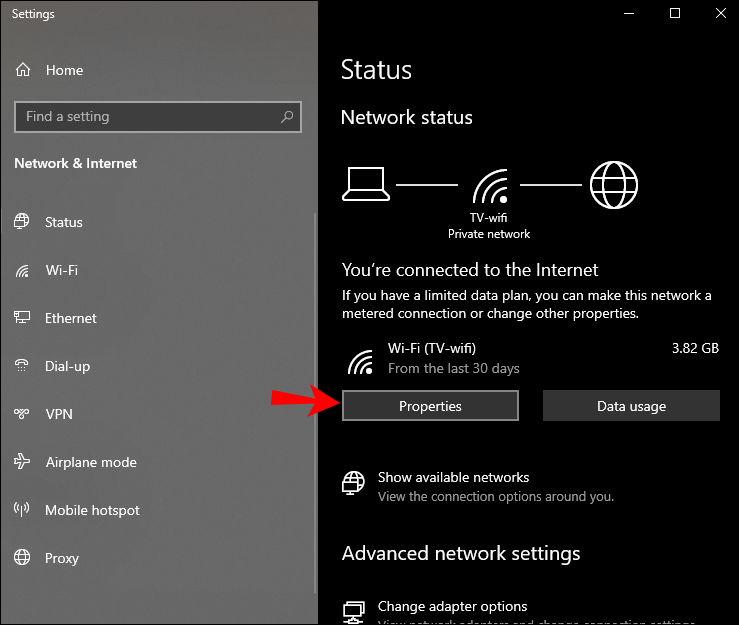Click 'View the connection options around you' text
This screenshot has height=625, width=739.
(x=496, y=496)
